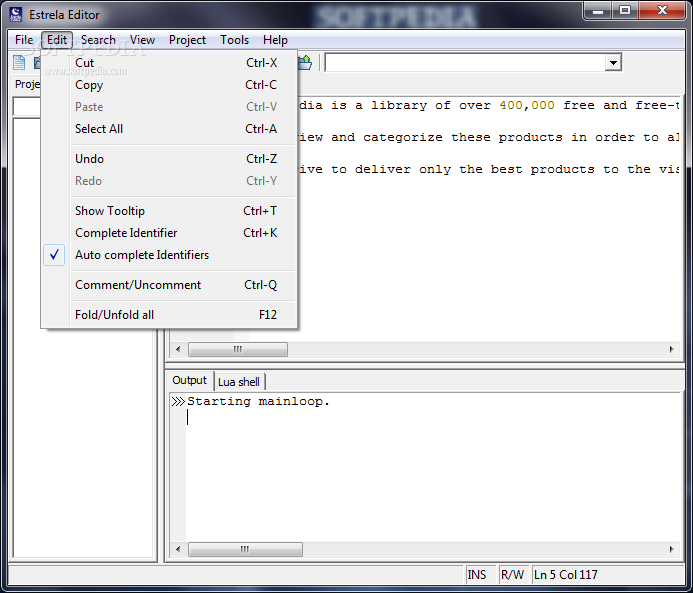The width and height of the screenshot is (693, 593).
Task: Switch to the Lua shell tab
Action: pyautogui.click(x=239, y=382)
